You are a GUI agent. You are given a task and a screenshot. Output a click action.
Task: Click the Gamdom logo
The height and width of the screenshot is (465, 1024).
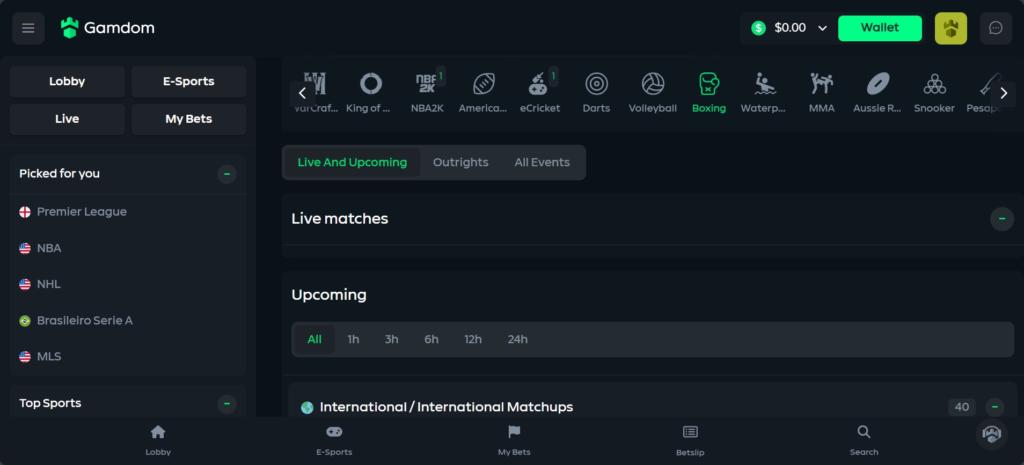click(108, 28)
